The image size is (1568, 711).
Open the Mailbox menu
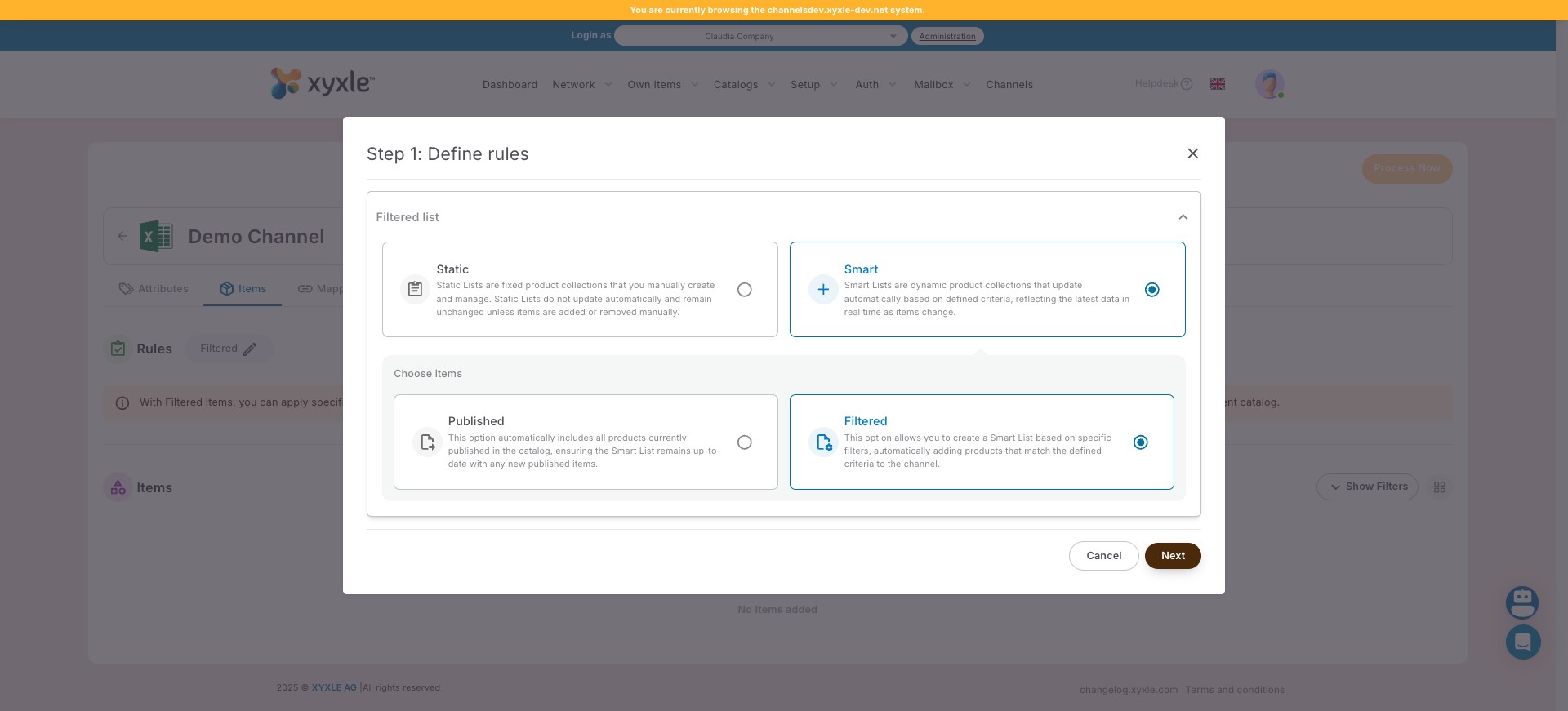click(x=933, y=85)
